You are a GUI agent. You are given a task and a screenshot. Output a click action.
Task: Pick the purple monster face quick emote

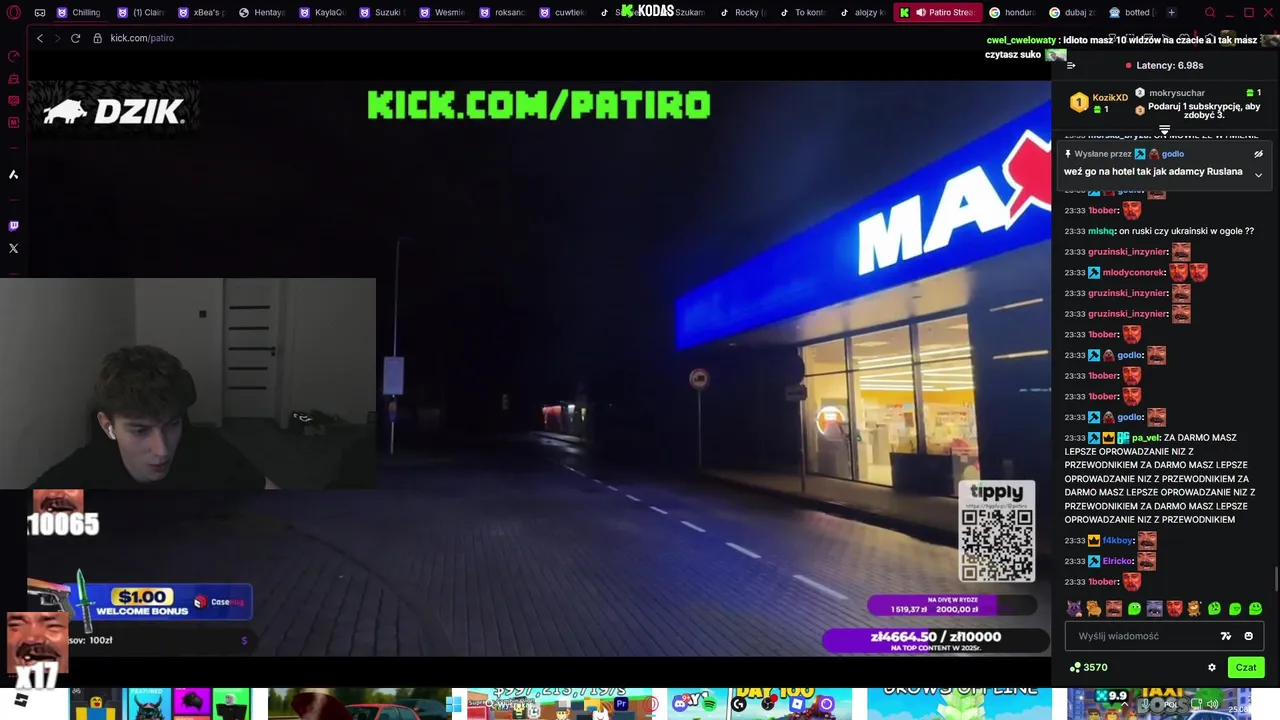1154,608
